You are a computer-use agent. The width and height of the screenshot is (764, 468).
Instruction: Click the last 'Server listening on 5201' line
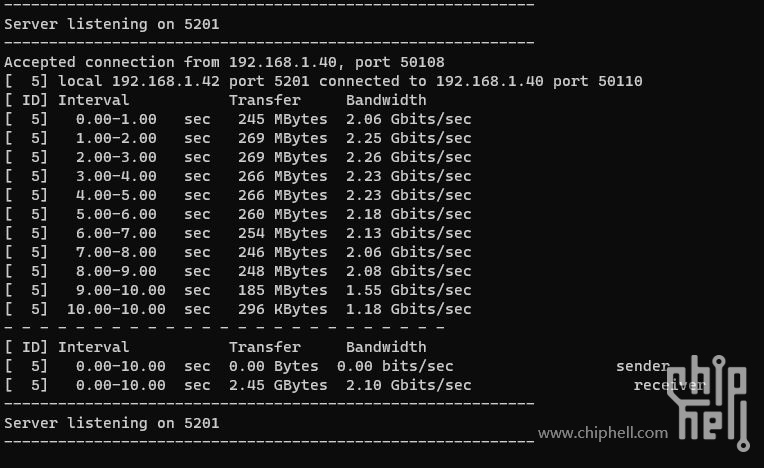click(112, 423)
